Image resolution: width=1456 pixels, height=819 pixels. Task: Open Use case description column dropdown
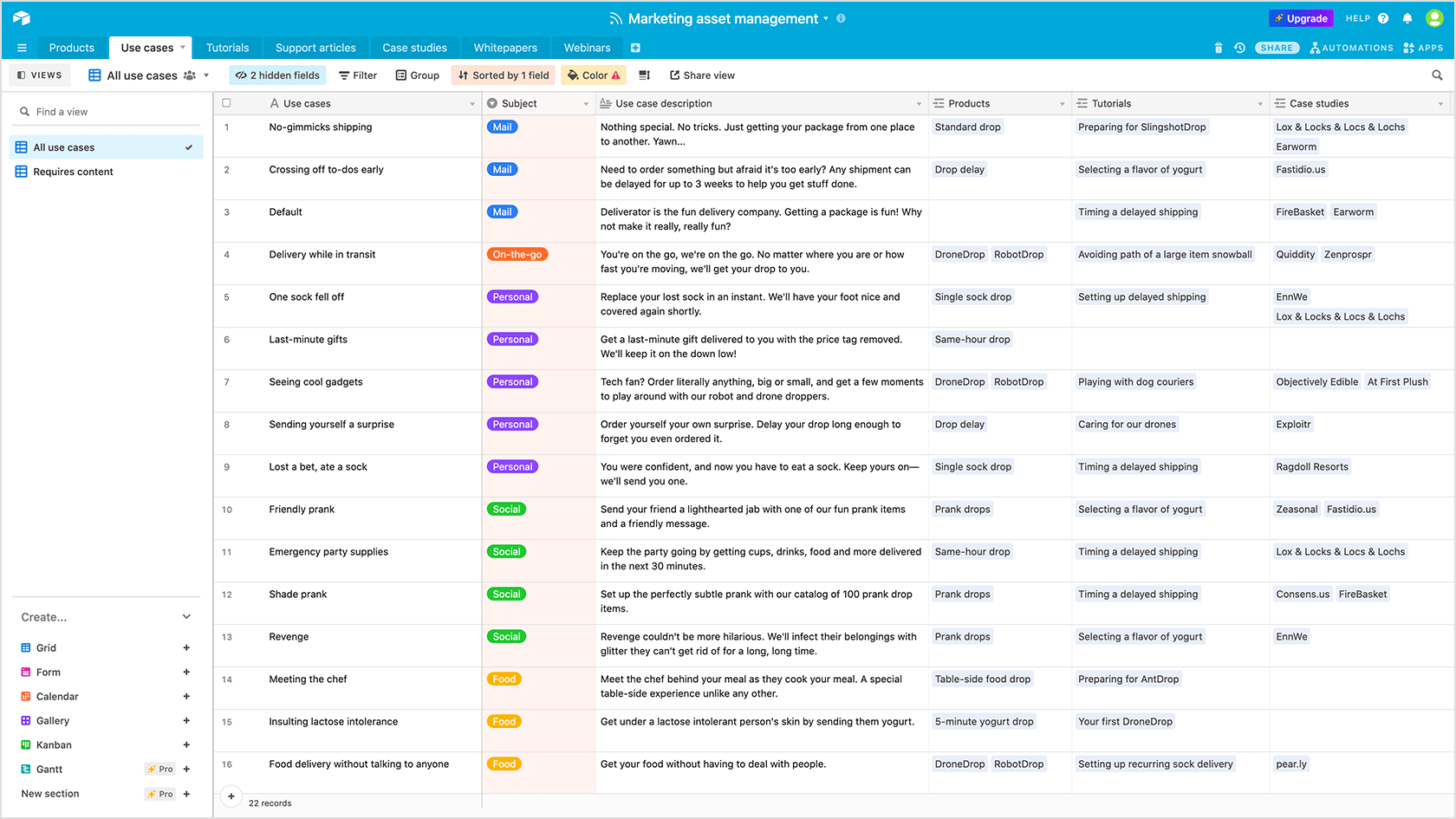(919, 104)
